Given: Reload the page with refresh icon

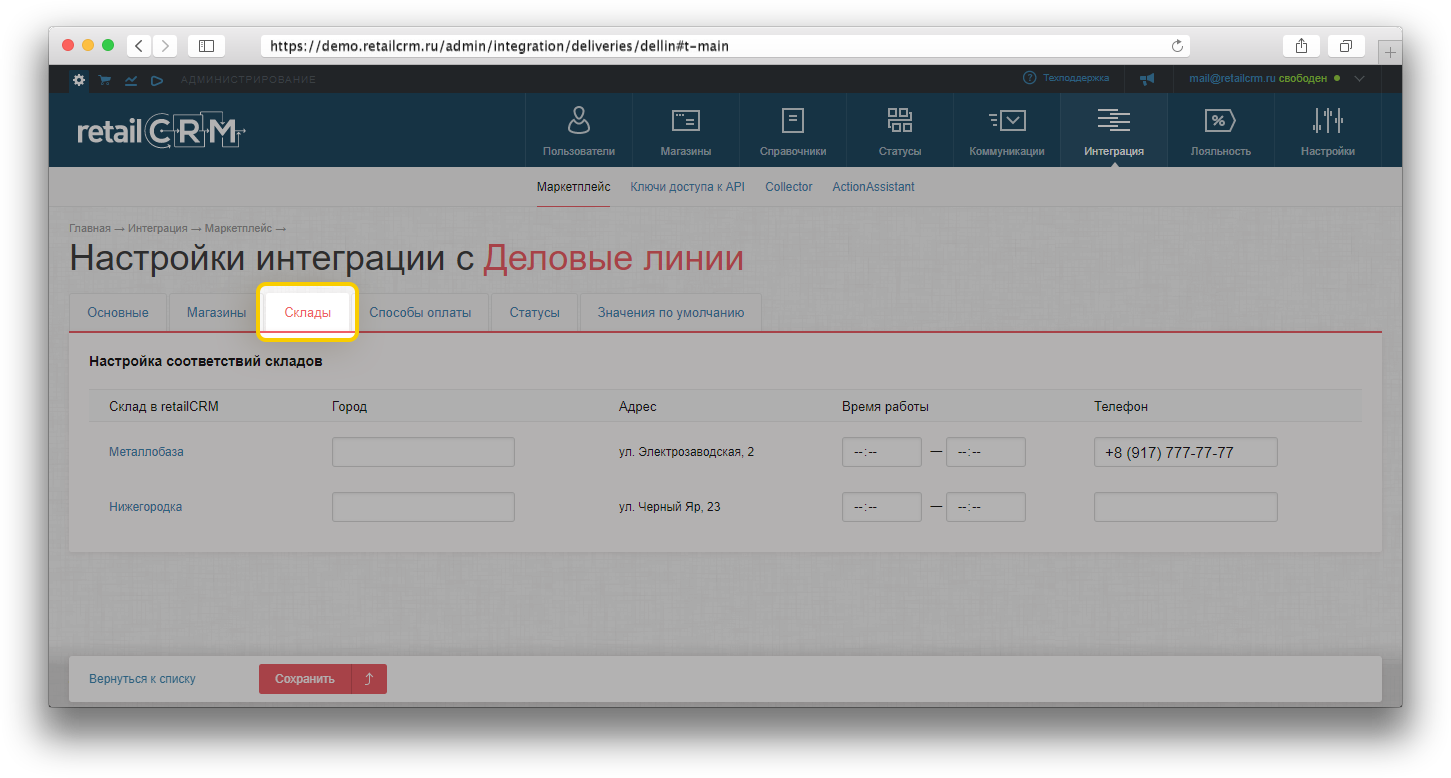Looking at the screenshot, I should point(1177,46).
